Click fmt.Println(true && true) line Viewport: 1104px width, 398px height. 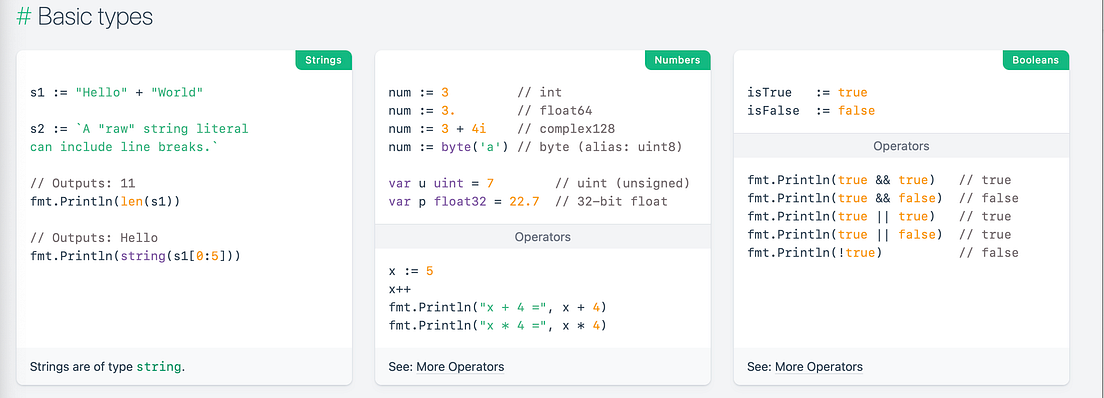coord(879,180)
